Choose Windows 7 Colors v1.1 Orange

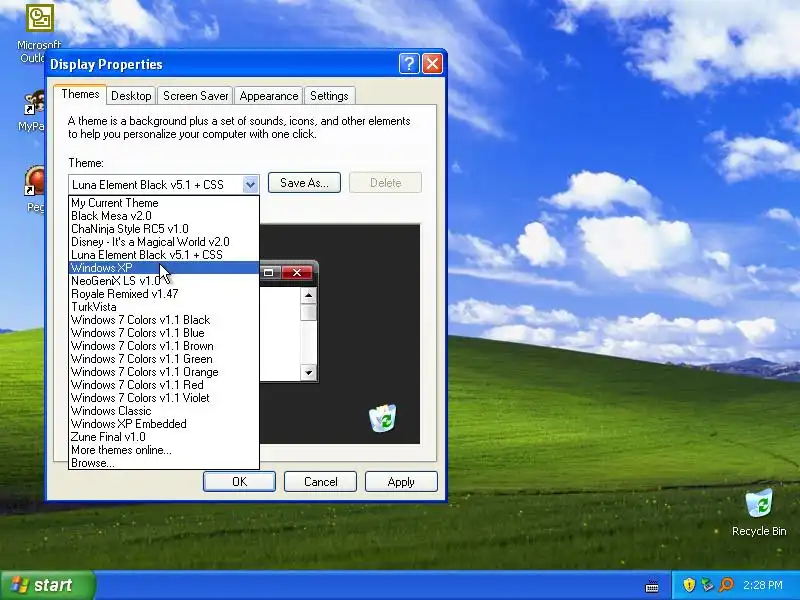tap(164, 372)
